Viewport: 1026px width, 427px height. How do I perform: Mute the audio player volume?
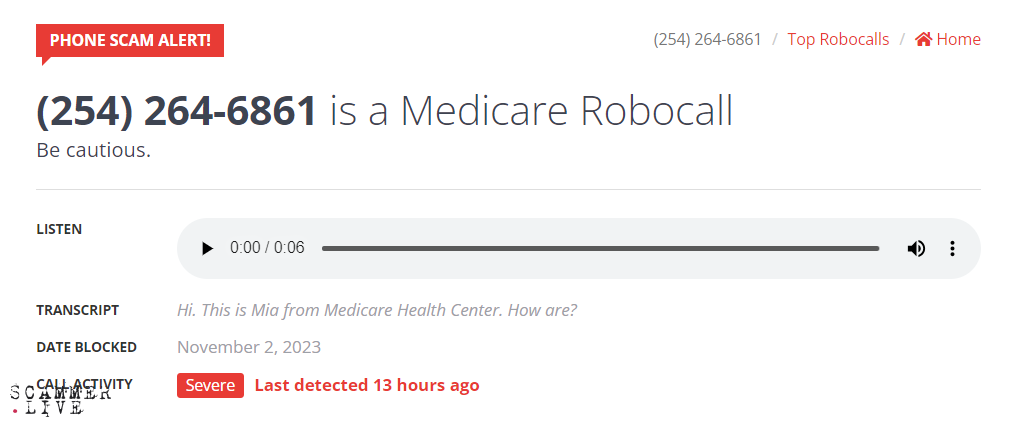[916, 248]
